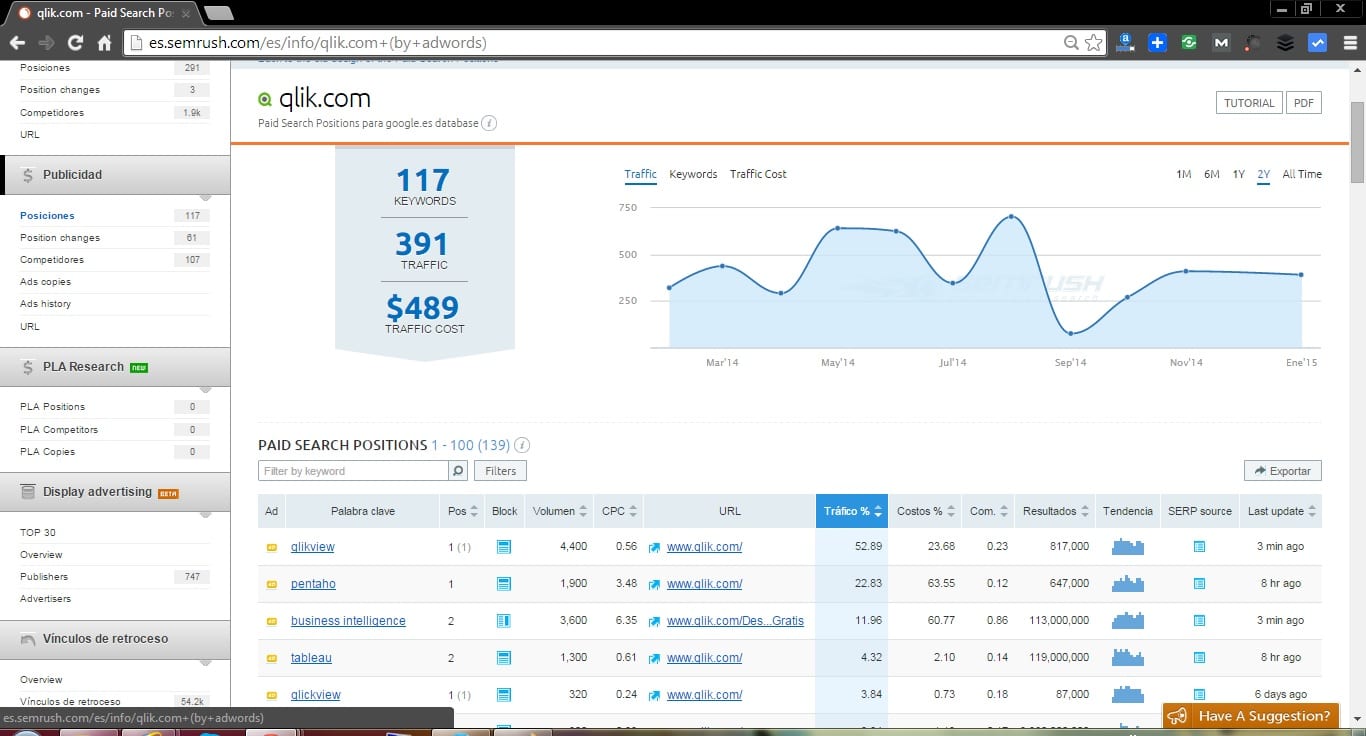1366x736 pixels.
Task: Set chart range to 2Y
Action: pyautogui.click(x=1264, y=174)
